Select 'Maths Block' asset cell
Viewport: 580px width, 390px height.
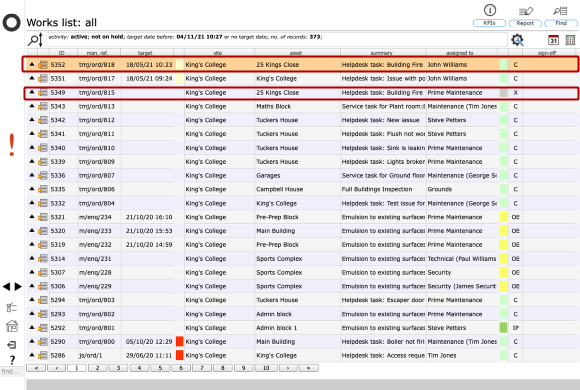point(273,107)
